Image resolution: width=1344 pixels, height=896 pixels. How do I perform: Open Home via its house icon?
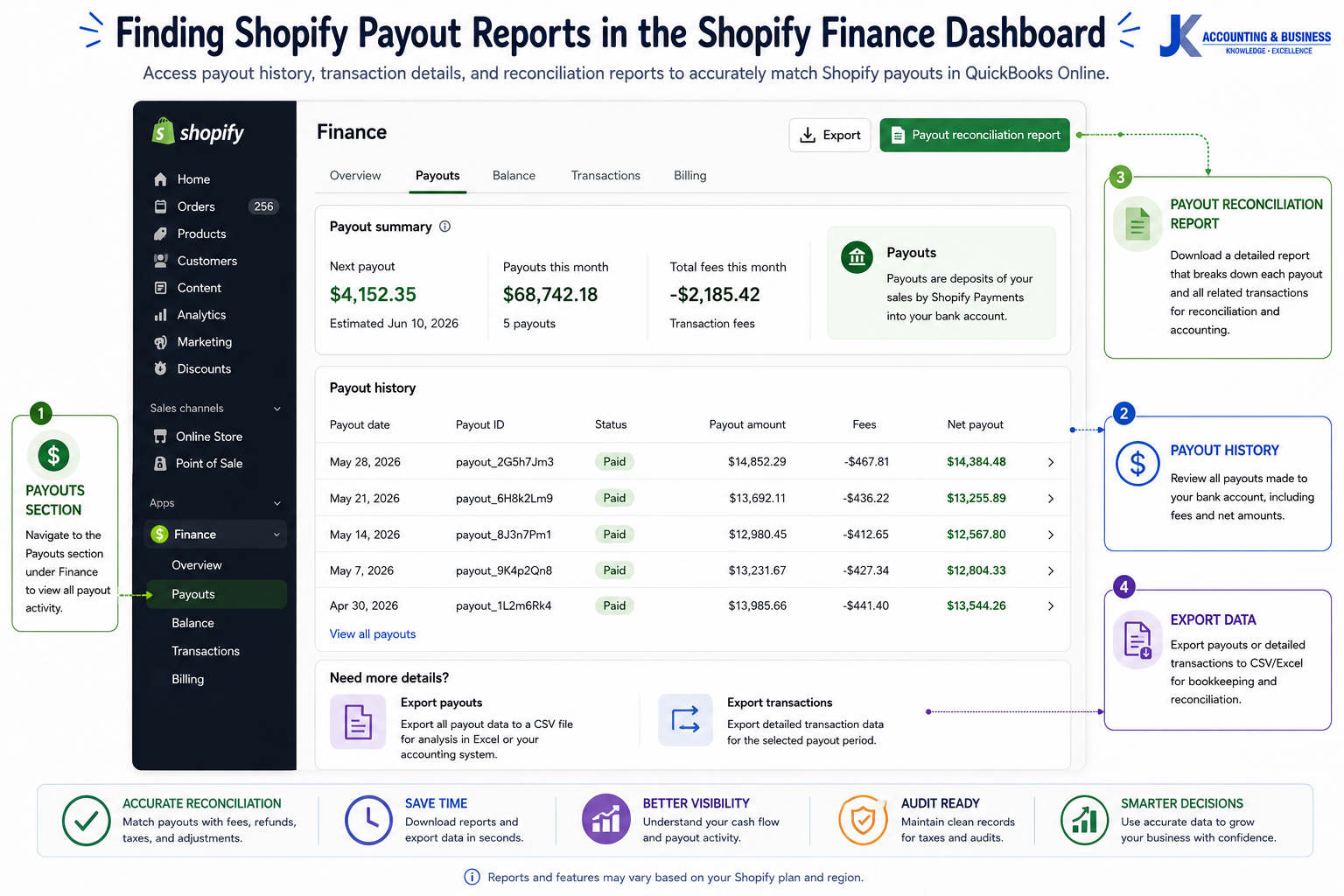tap(160, 179)
